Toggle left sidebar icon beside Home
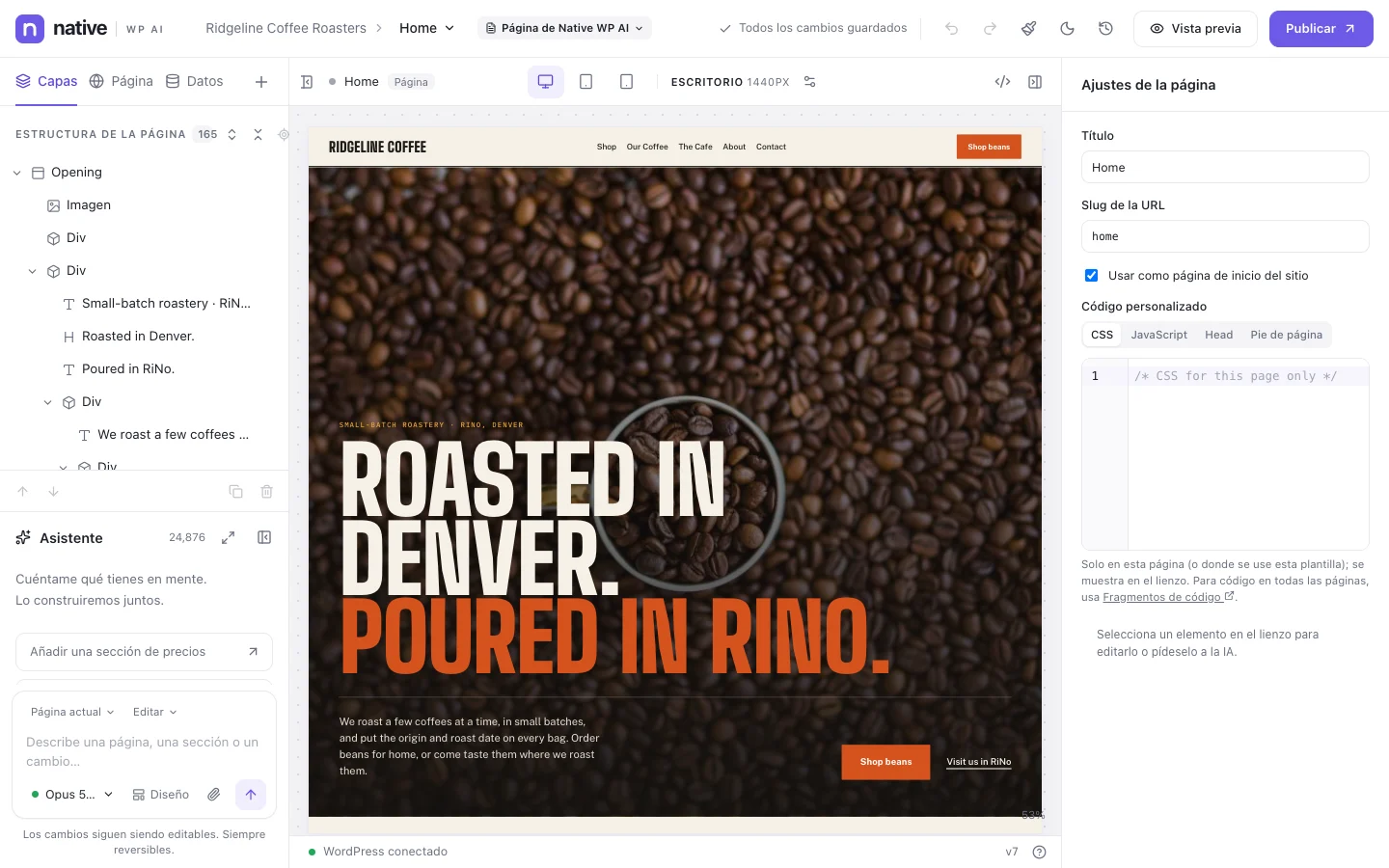The width and height of the screenshot is (1389, 868). 307,82
